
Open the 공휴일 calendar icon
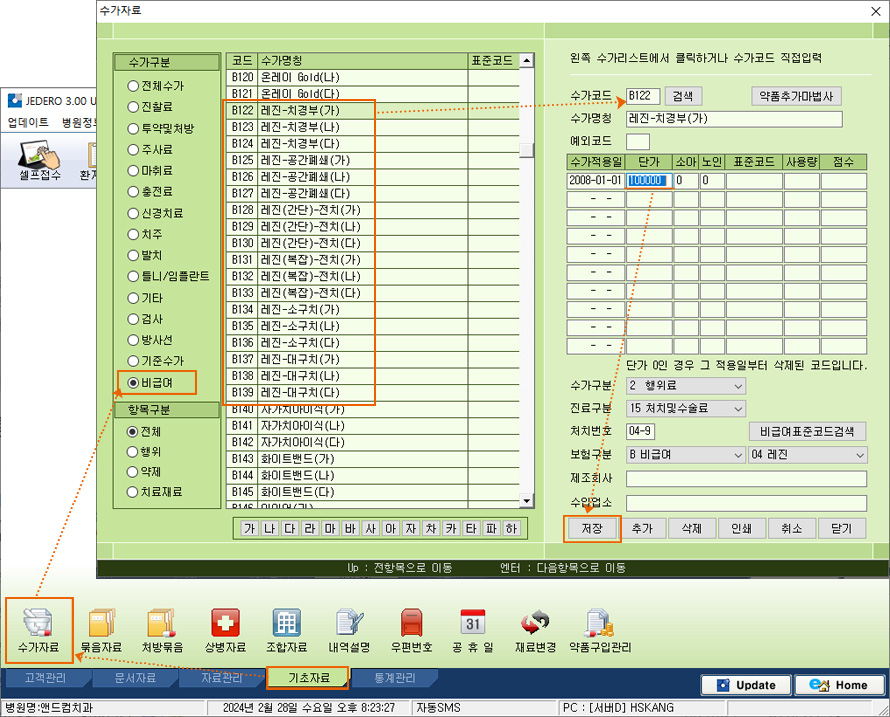(472, 623)
